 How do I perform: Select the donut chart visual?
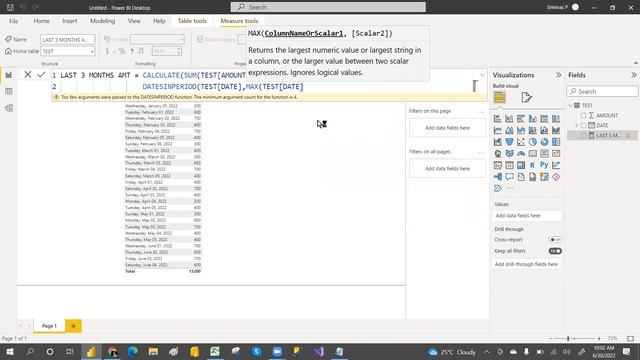pyautogui.click(x=544, y=142)
